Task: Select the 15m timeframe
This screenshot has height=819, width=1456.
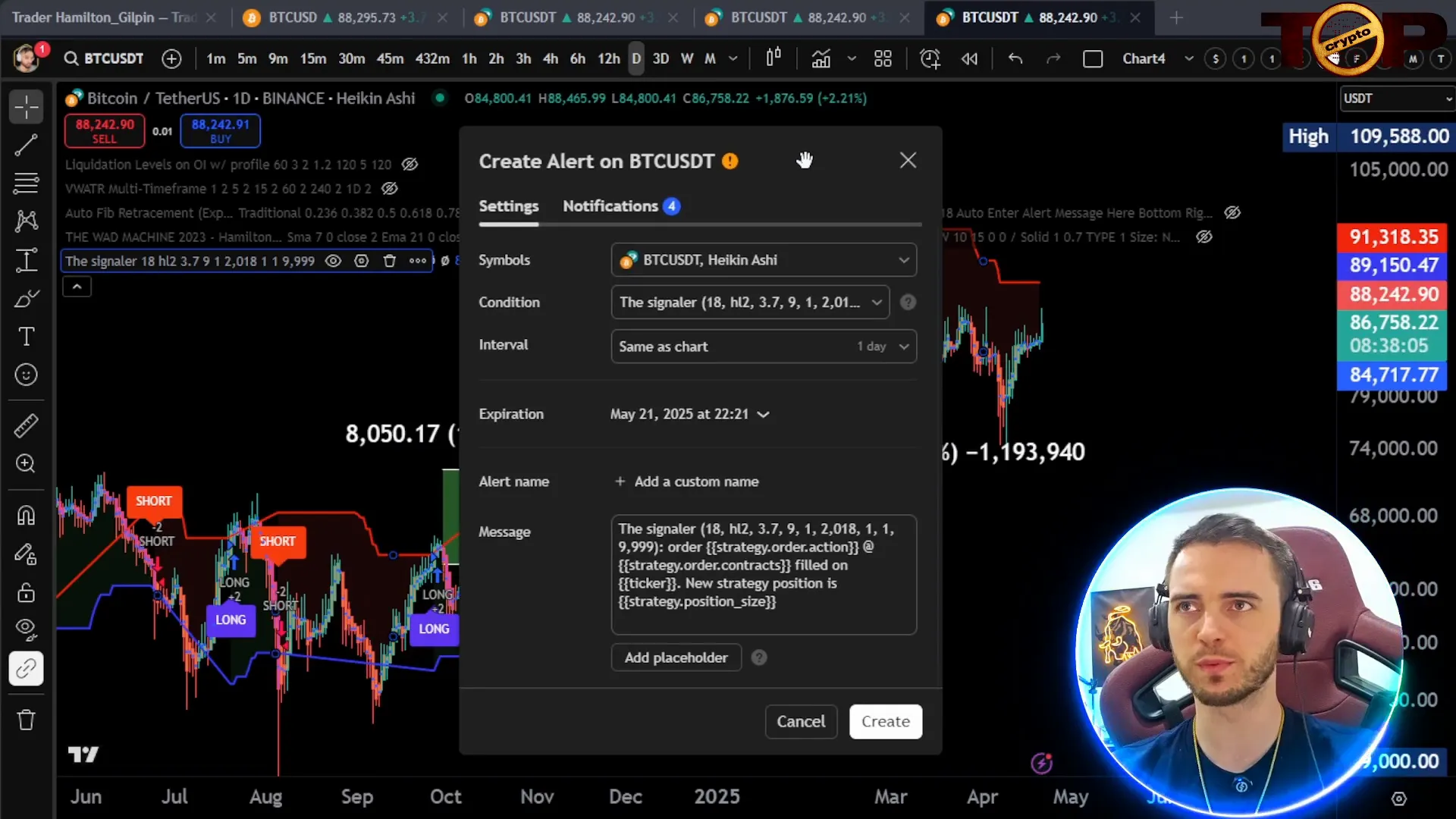Action: (313, 58)
